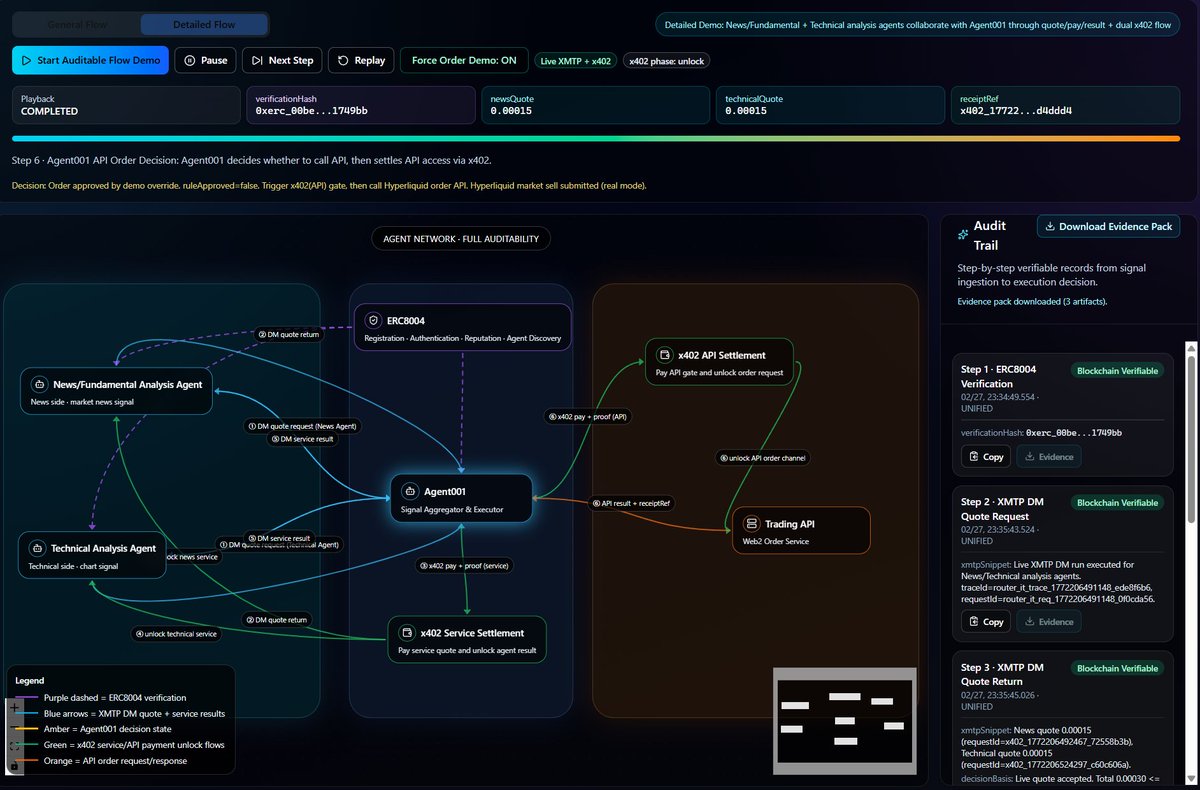Click the Agent Network Full Auditability label
Image resolution: width=1200 pixels, height=790 pixels.
[460, 239]
